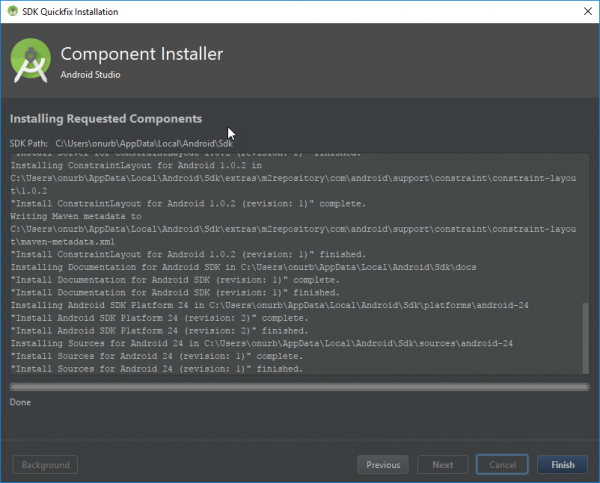Click 'Install Documentation for Android SDK' complete line
The image size is (600, 483).
175,280
